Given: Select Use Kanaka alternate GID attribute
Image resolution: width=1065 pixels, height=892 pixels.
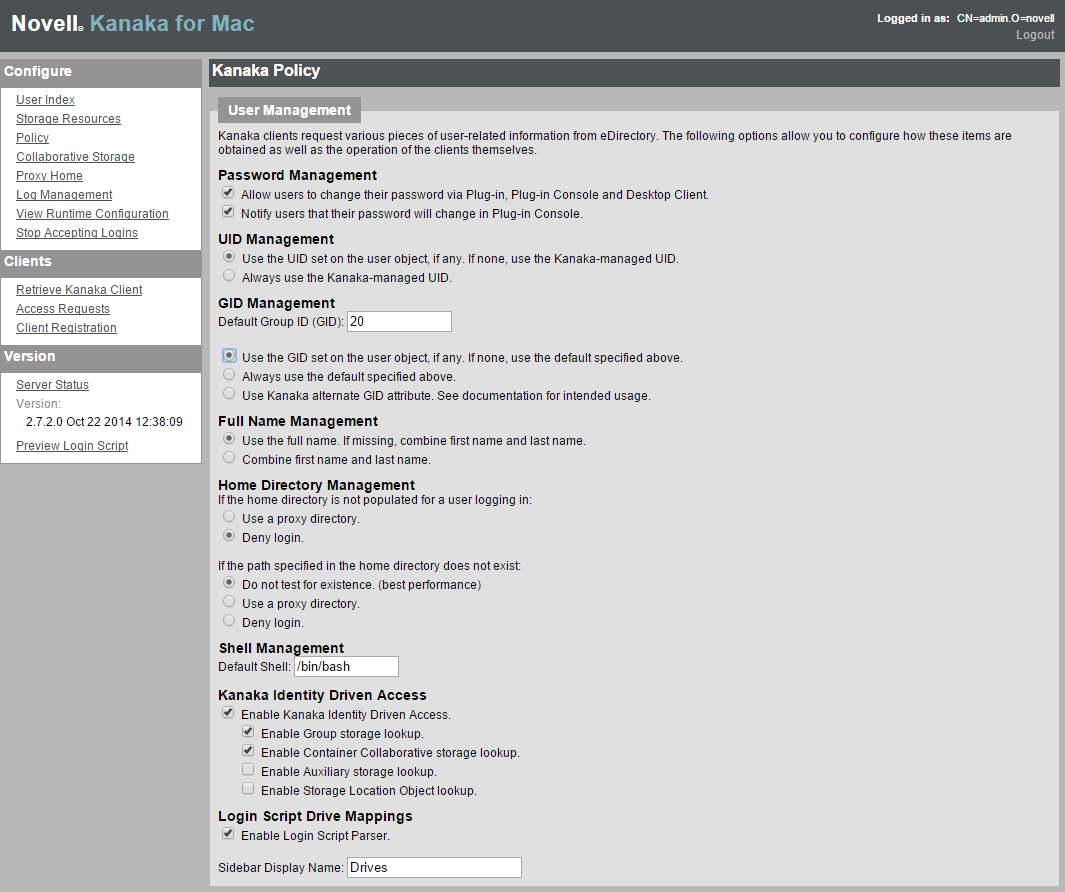Looking at the screenshot, I should [x=230, y=394].
